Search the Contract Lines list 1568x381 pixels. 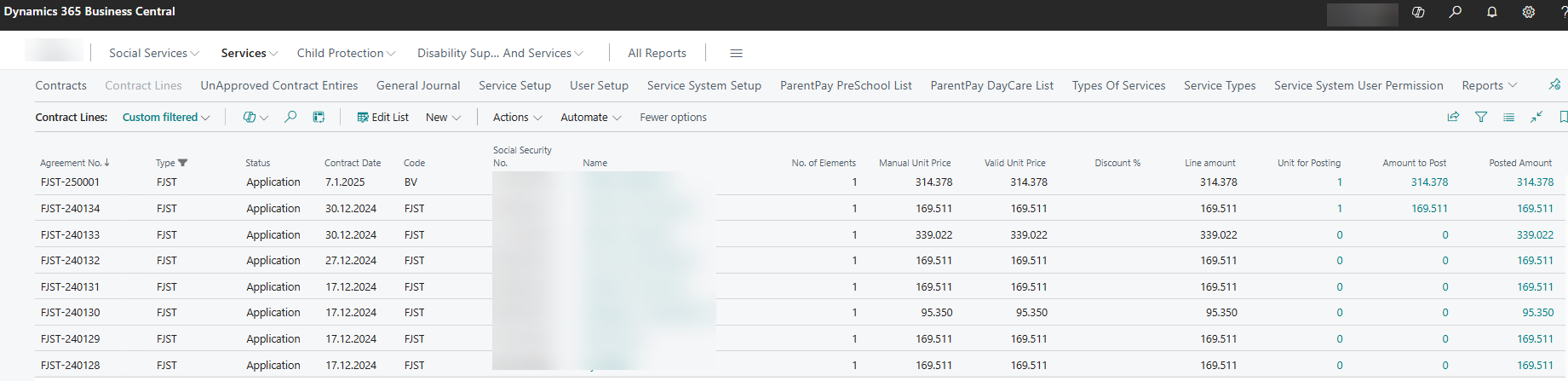point(290,117)
